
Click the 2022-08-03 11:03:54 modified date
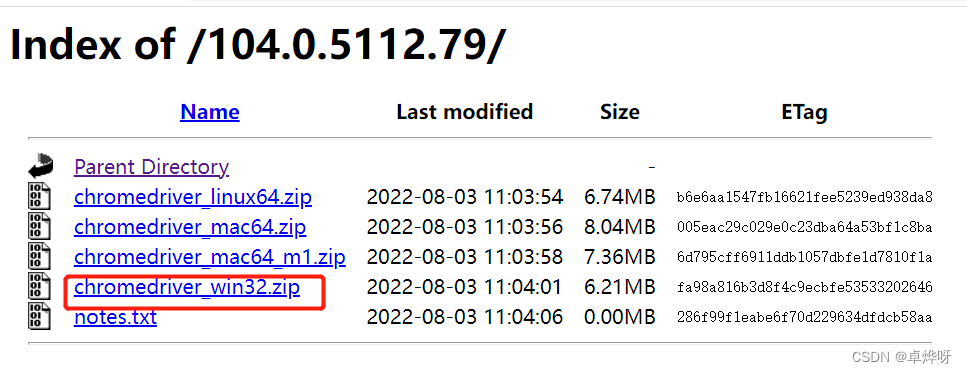(464, 197)
